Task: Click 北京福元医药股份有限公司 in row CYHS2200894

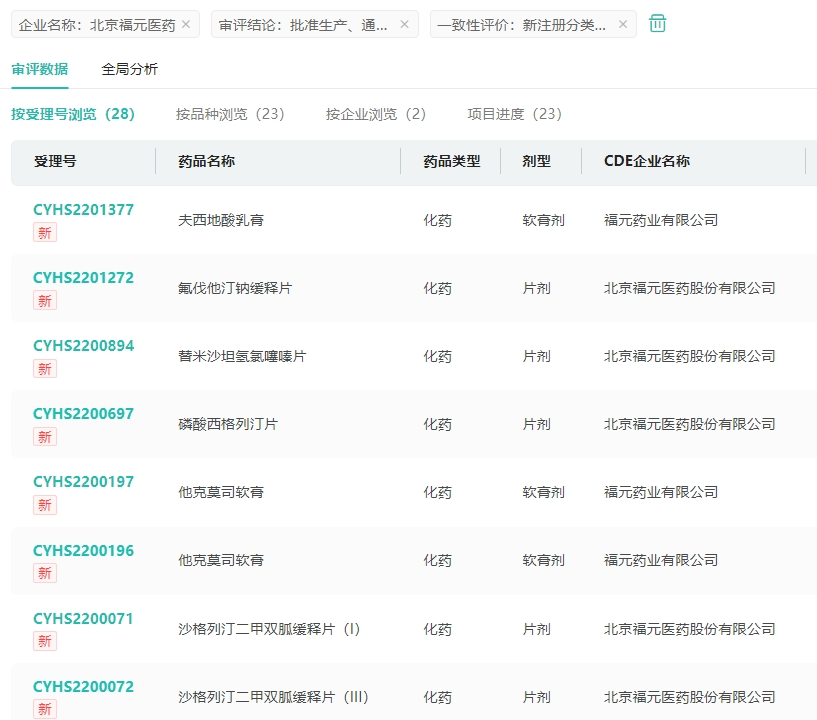Action: 690,356
